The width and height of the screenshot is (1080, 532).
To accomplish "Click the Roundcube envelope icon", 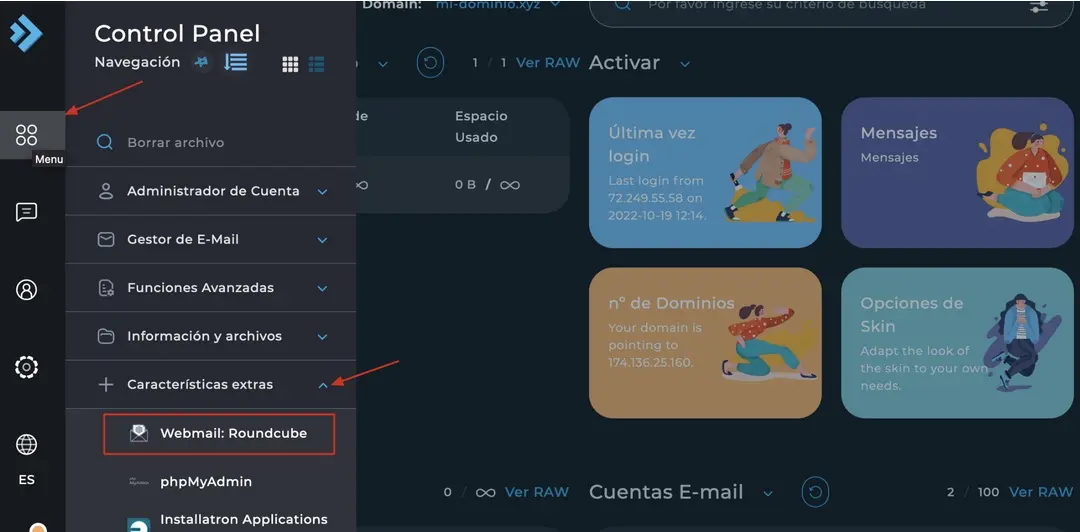I will click(139, 433).
